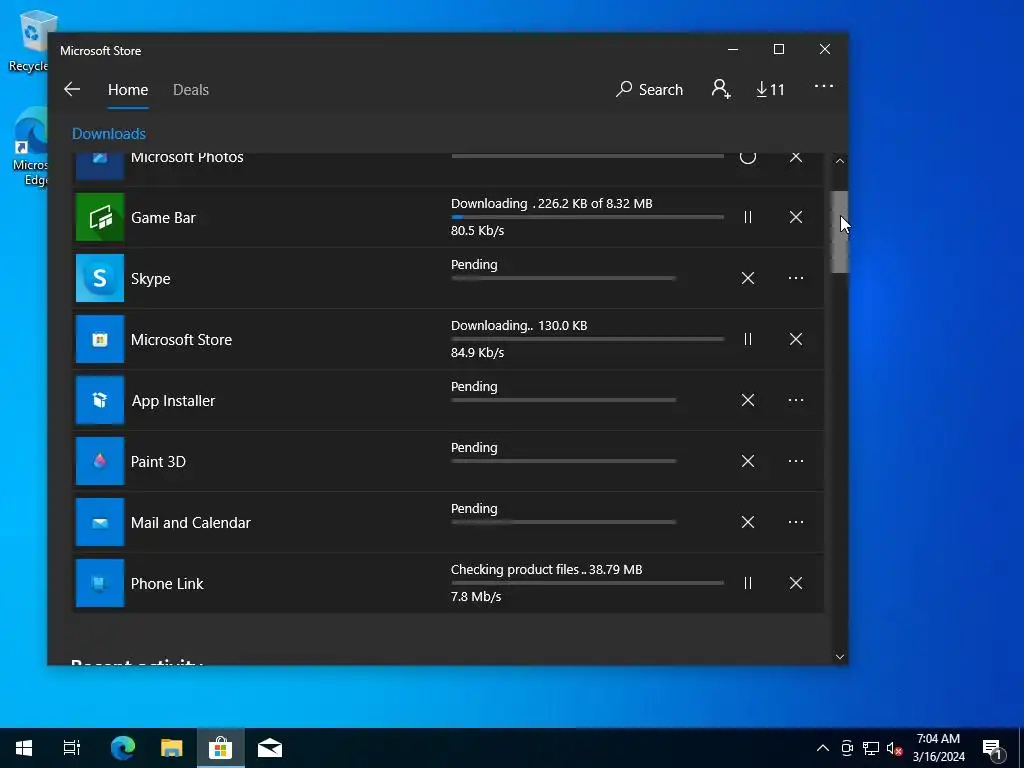Click the taskbar clock showing 7:04 AM

click(x=938, y=748)
